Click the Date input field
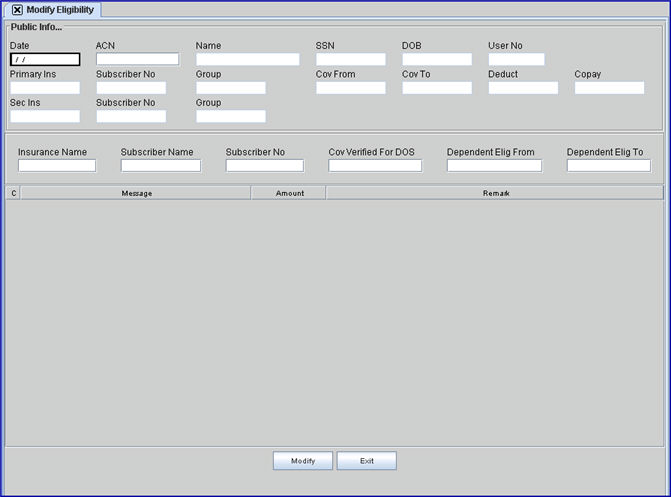Viewport: 671px width, 497px height. (x=45, y=60)
